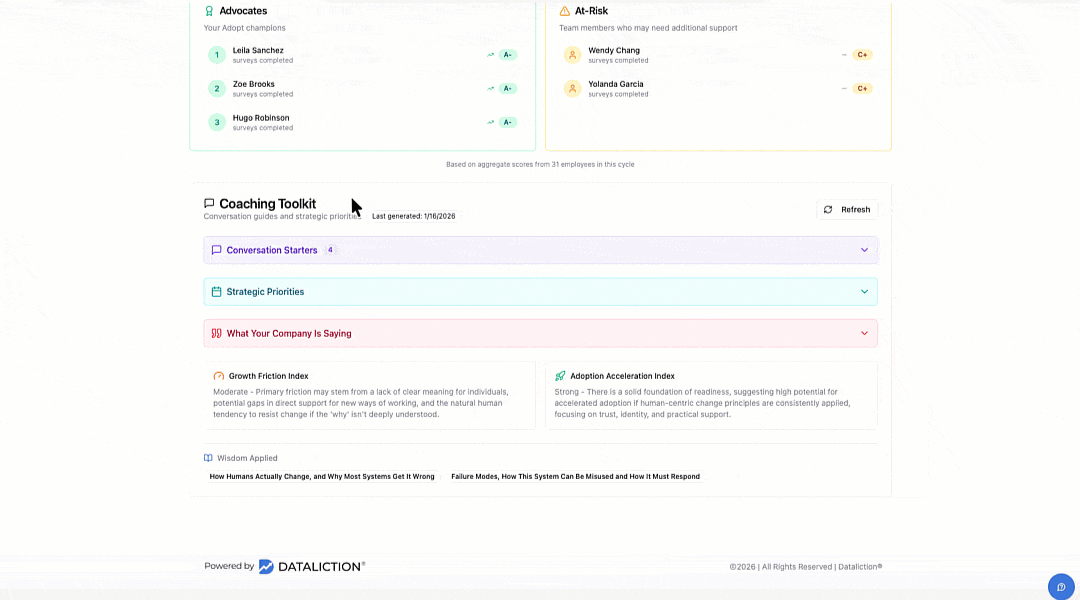The width and height of the screenshot is (1080, 600).
Task: Click the speech bubble icon on Conversation Starters
Action: [x=216, y=250]
